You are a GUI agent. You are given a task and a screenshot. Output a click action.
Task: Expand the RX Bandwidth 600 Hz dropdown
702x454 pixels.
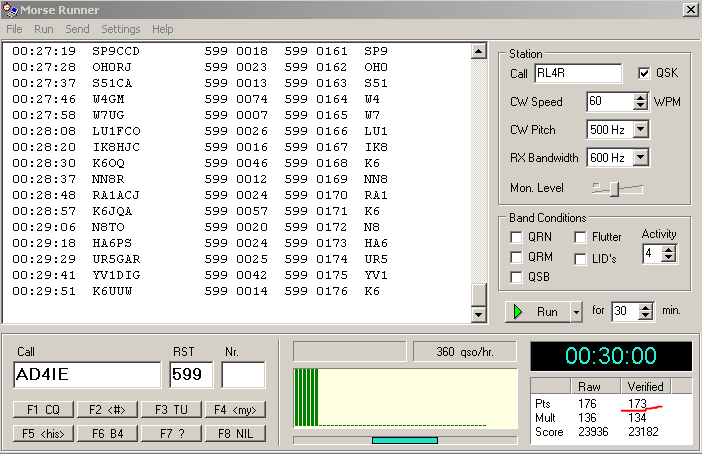(641, 157)
